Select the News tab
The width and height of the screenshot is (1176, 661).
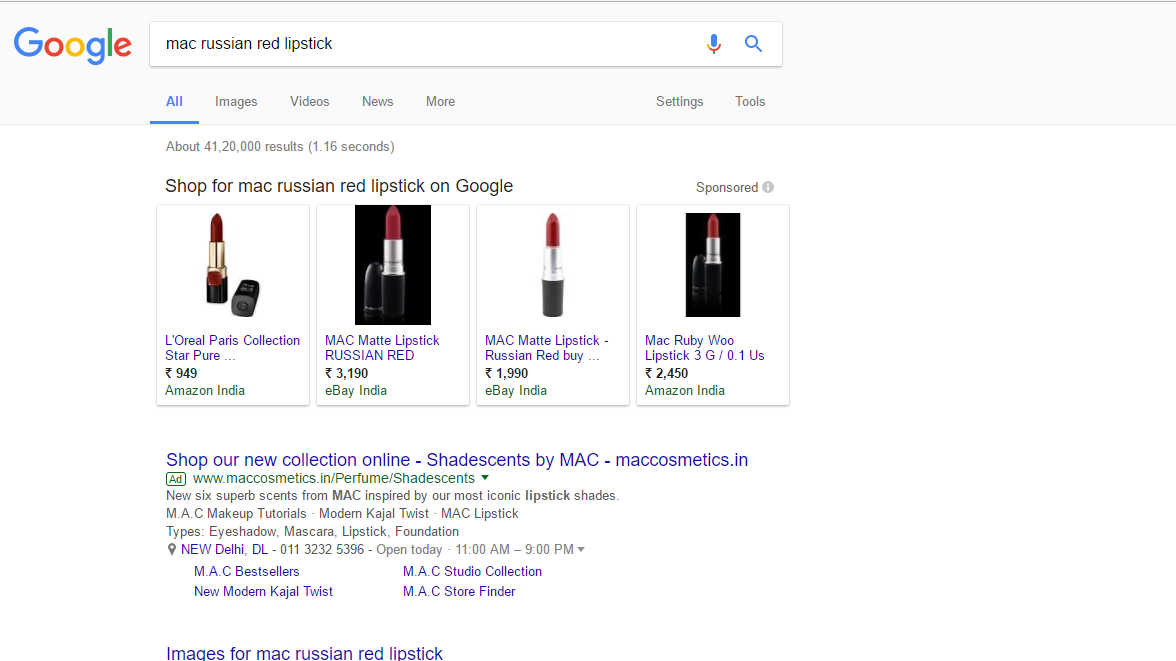pyautogui.click(x=377, y=101)
